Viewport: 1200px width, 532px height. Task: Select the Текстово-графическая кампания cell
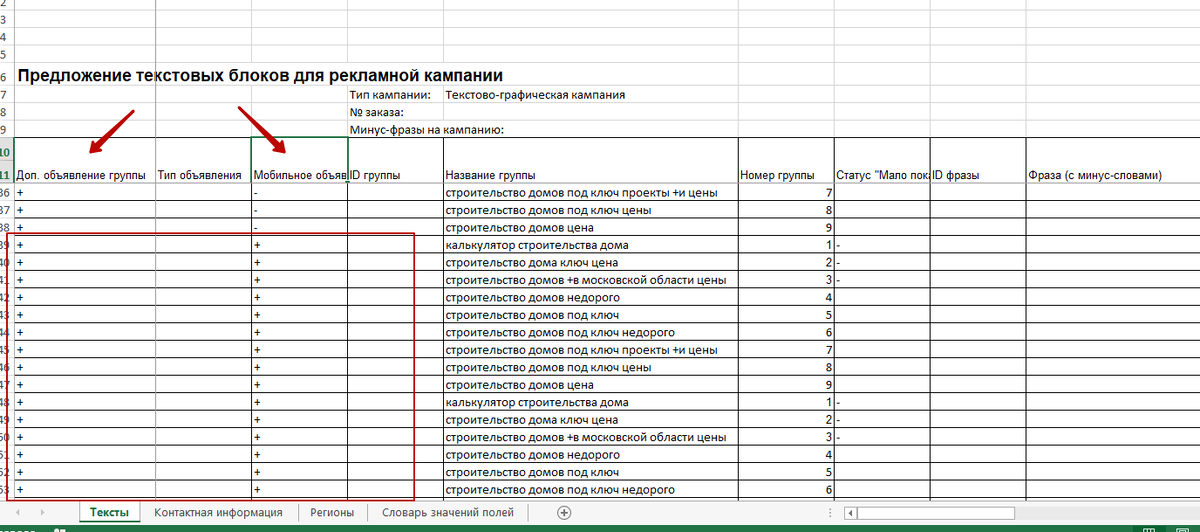[536, 95]
